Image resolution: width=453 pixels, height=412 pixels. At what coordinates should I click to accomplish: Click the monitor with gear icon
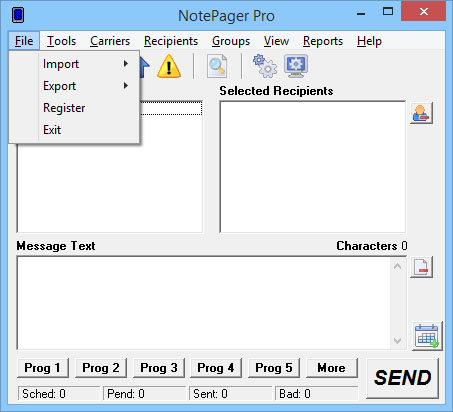tap(296, 66)
